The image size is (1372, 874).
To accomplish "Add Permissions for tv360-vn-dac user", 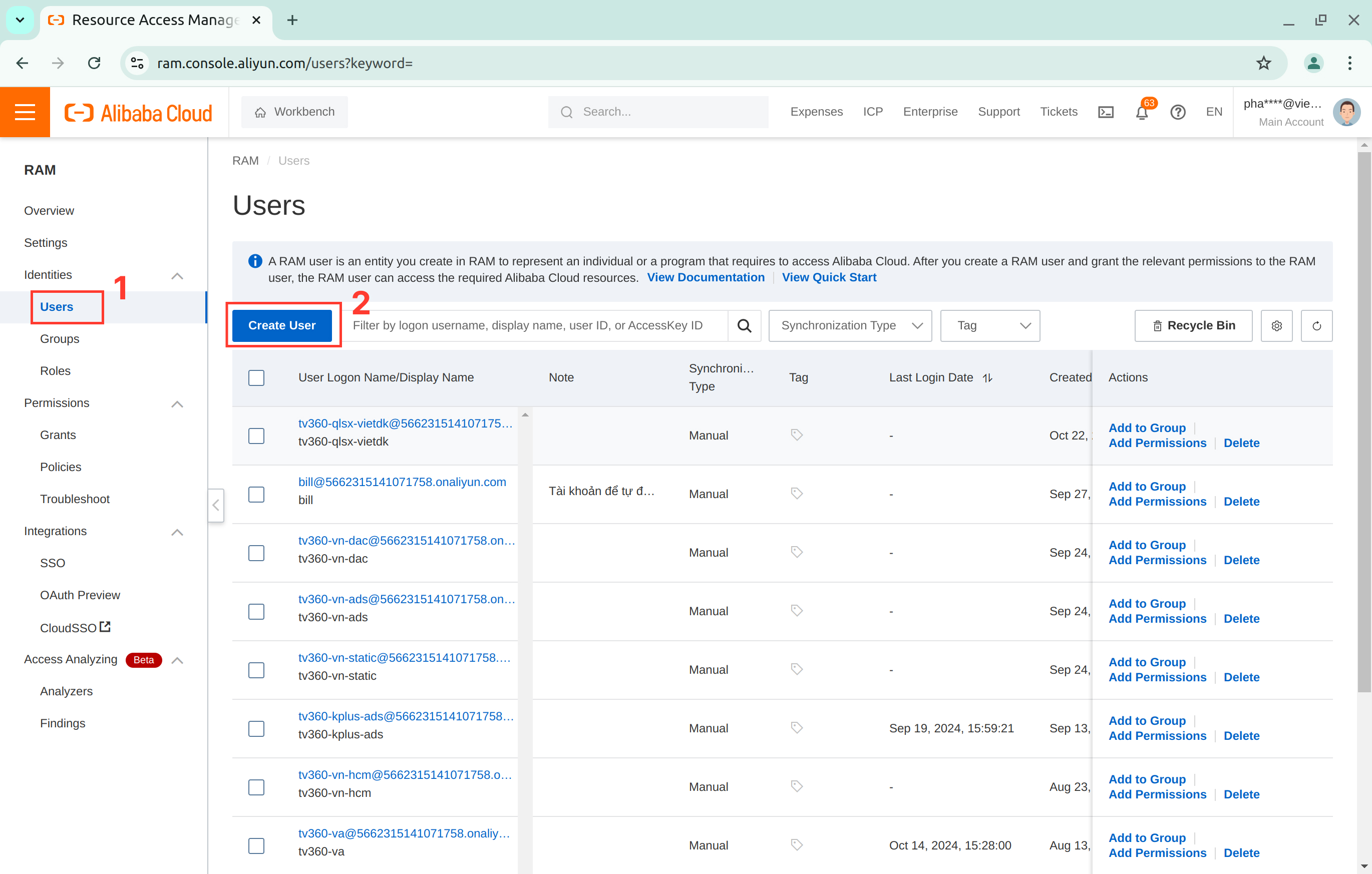I will (1157, 560).
